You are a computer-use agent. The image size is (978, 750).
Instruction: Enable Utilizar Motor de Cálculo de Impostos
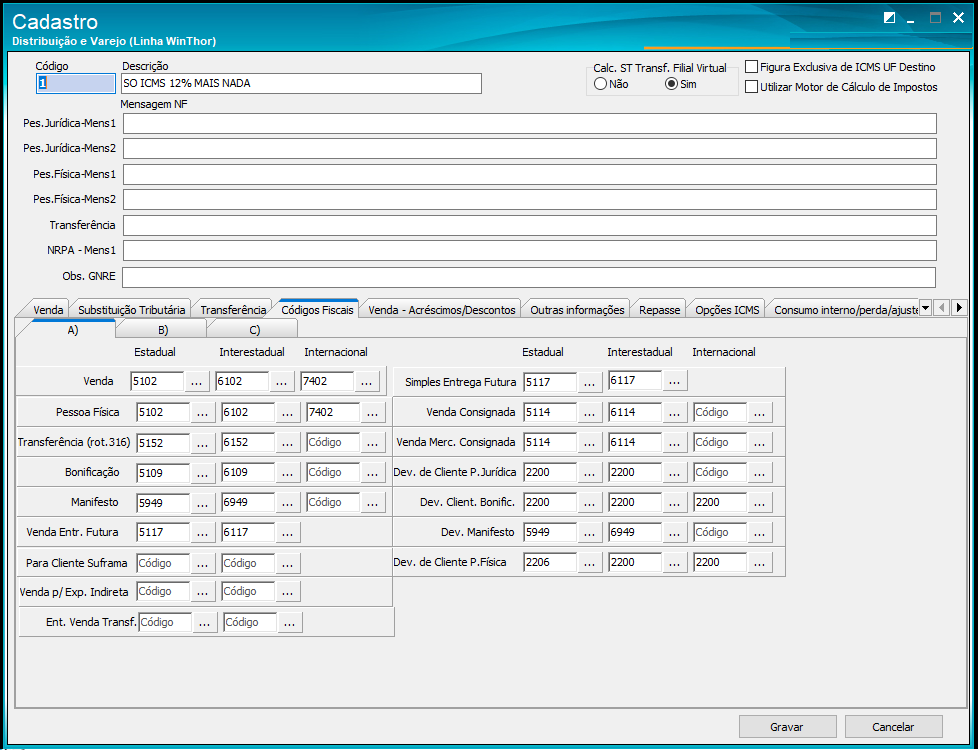click(752, 87)
